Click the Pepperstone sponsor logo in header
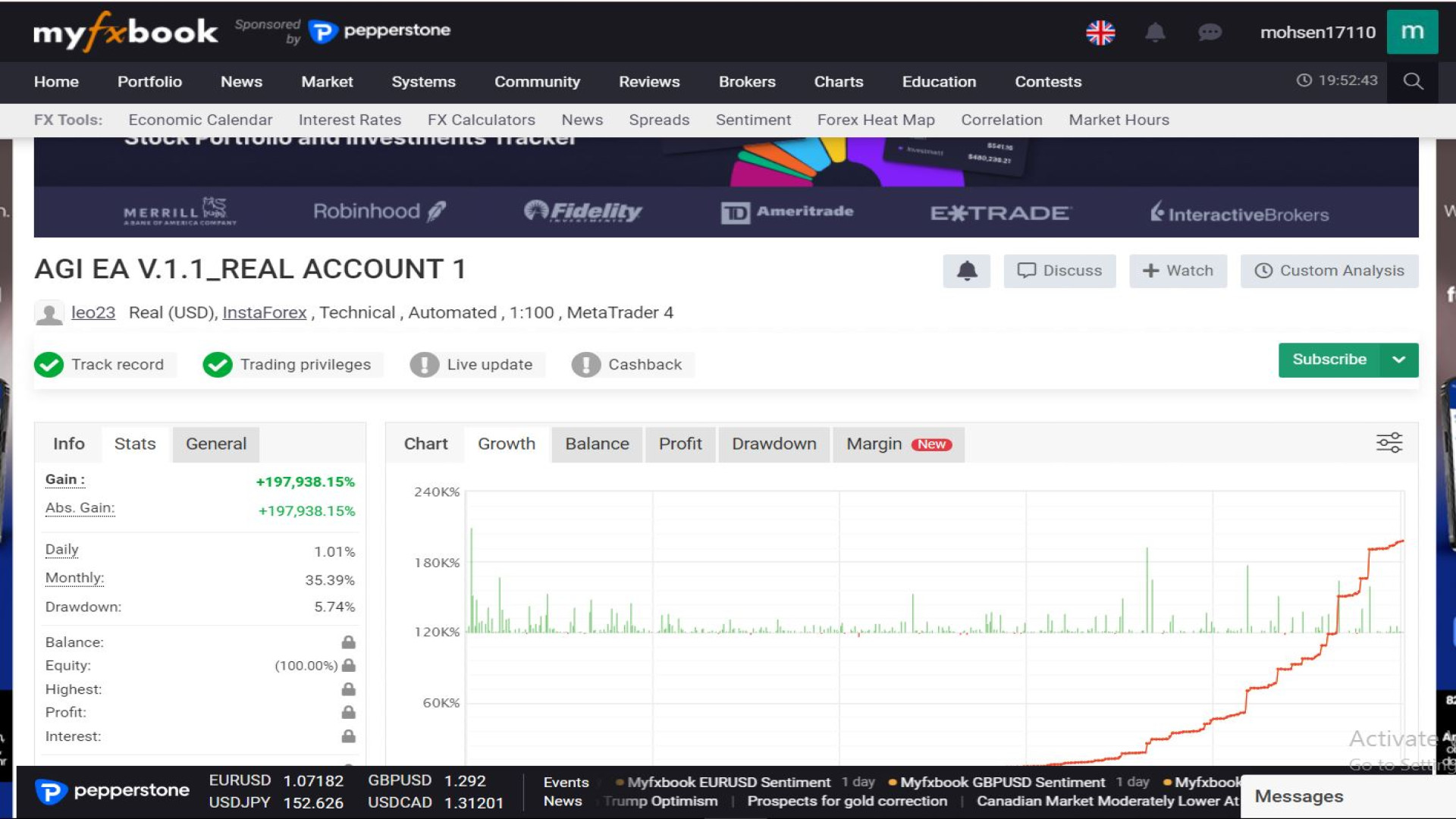 click(x=380, y=31)
